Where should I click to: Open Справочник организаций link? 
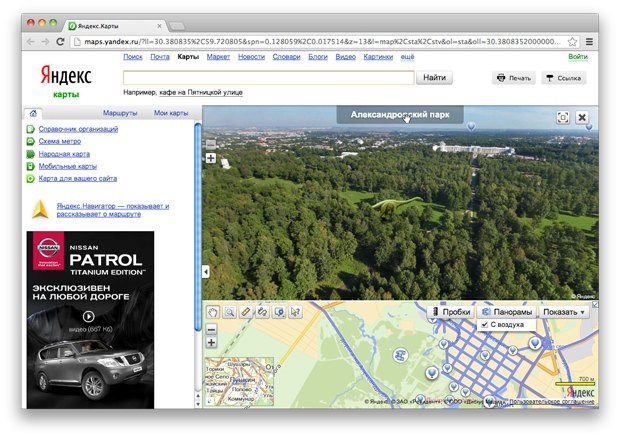(x=78, y=129)
